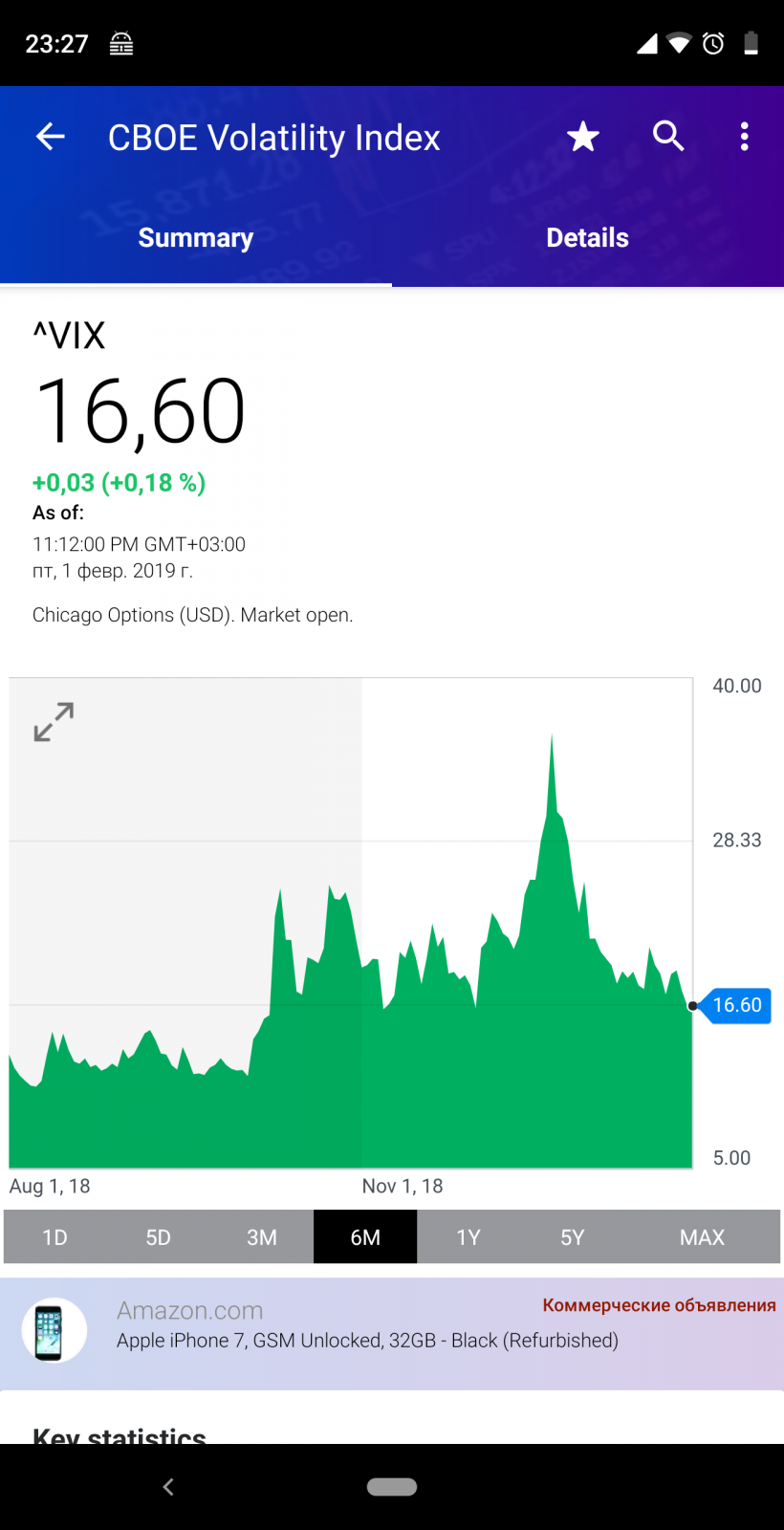This screenshot has height=1530, width=784.
Task: Tap the iPhone ad thumbnail image
Action: click(x=54, y=1330)
